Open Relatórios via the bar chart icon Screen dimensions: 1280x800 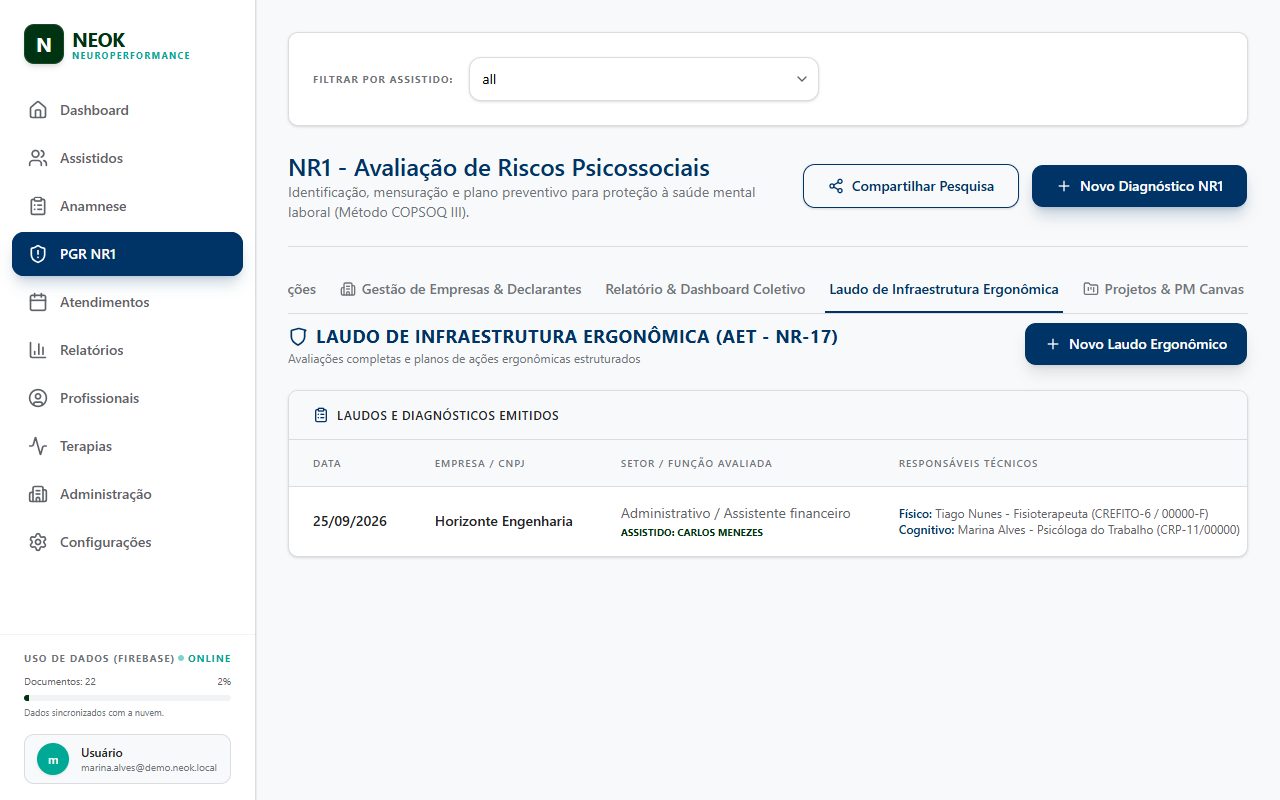[38, 350]
